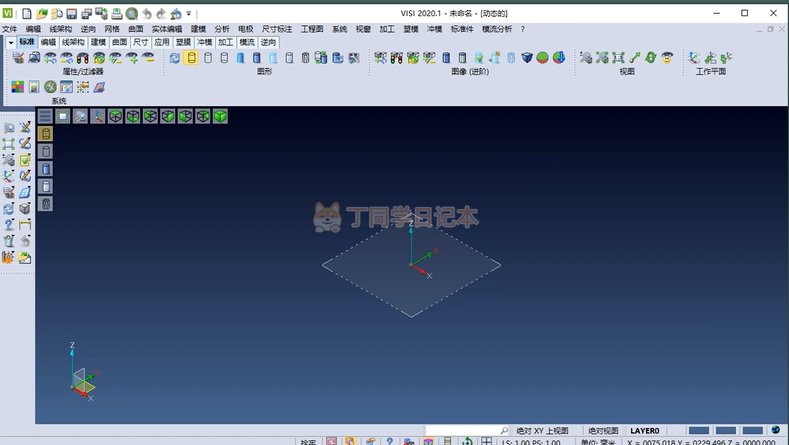This screenshot has width=789, height=445.
Task: Click the search input field in status bar
Action: [460, 430]
